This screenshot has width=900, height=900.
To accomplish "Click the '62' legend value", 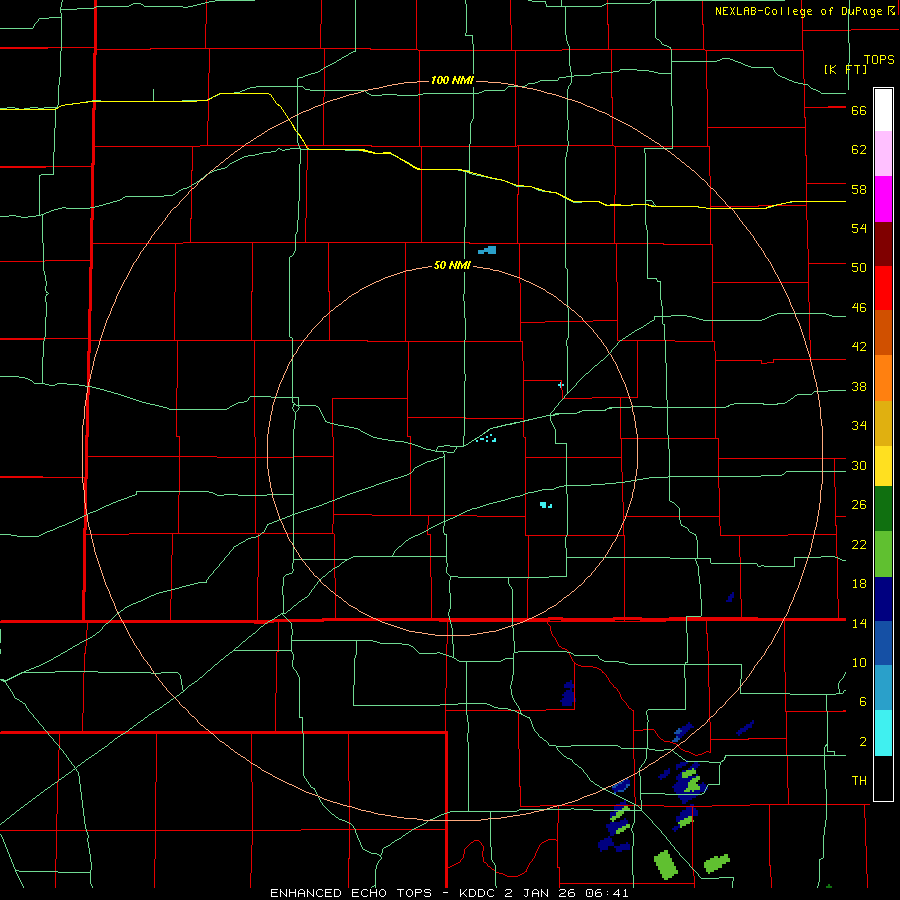I will point(859,149).
